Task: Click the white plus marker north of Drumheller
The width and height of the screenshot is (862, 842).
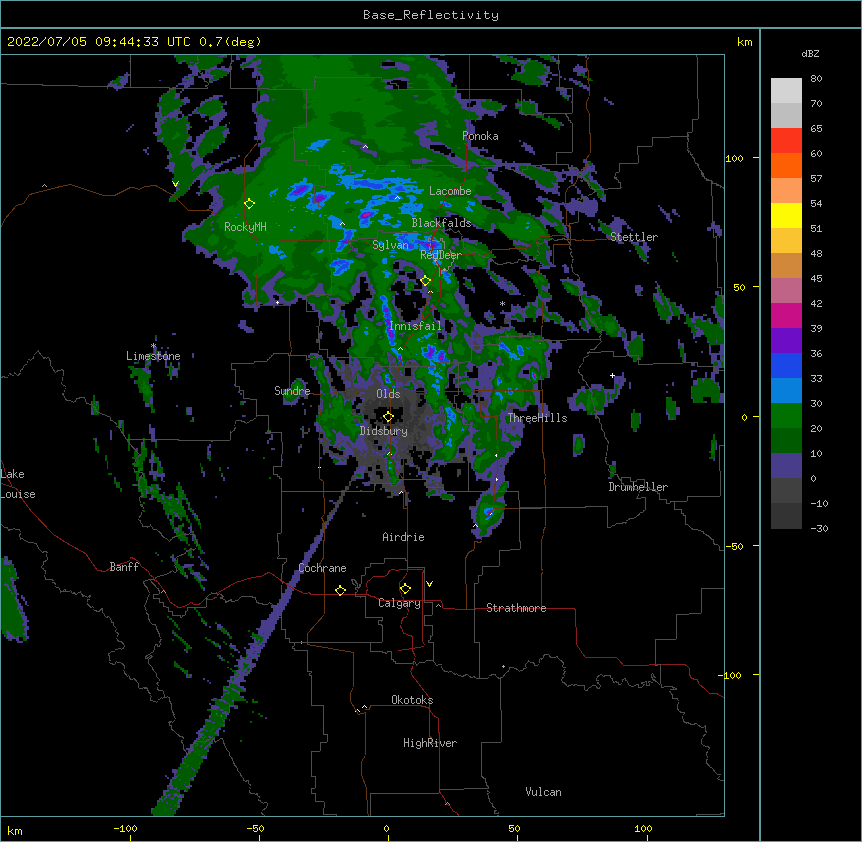Action: click(612, 375)
